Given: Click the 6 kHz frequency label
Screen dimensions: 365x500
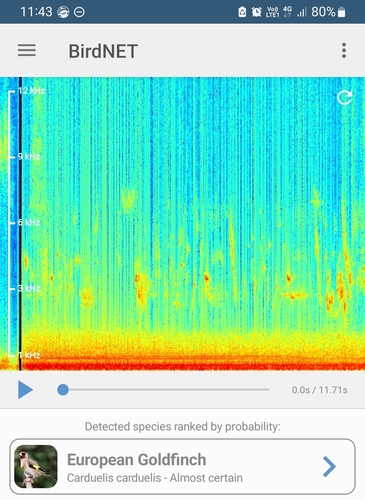Looking at the screenshot, I should tap(29, 222).
